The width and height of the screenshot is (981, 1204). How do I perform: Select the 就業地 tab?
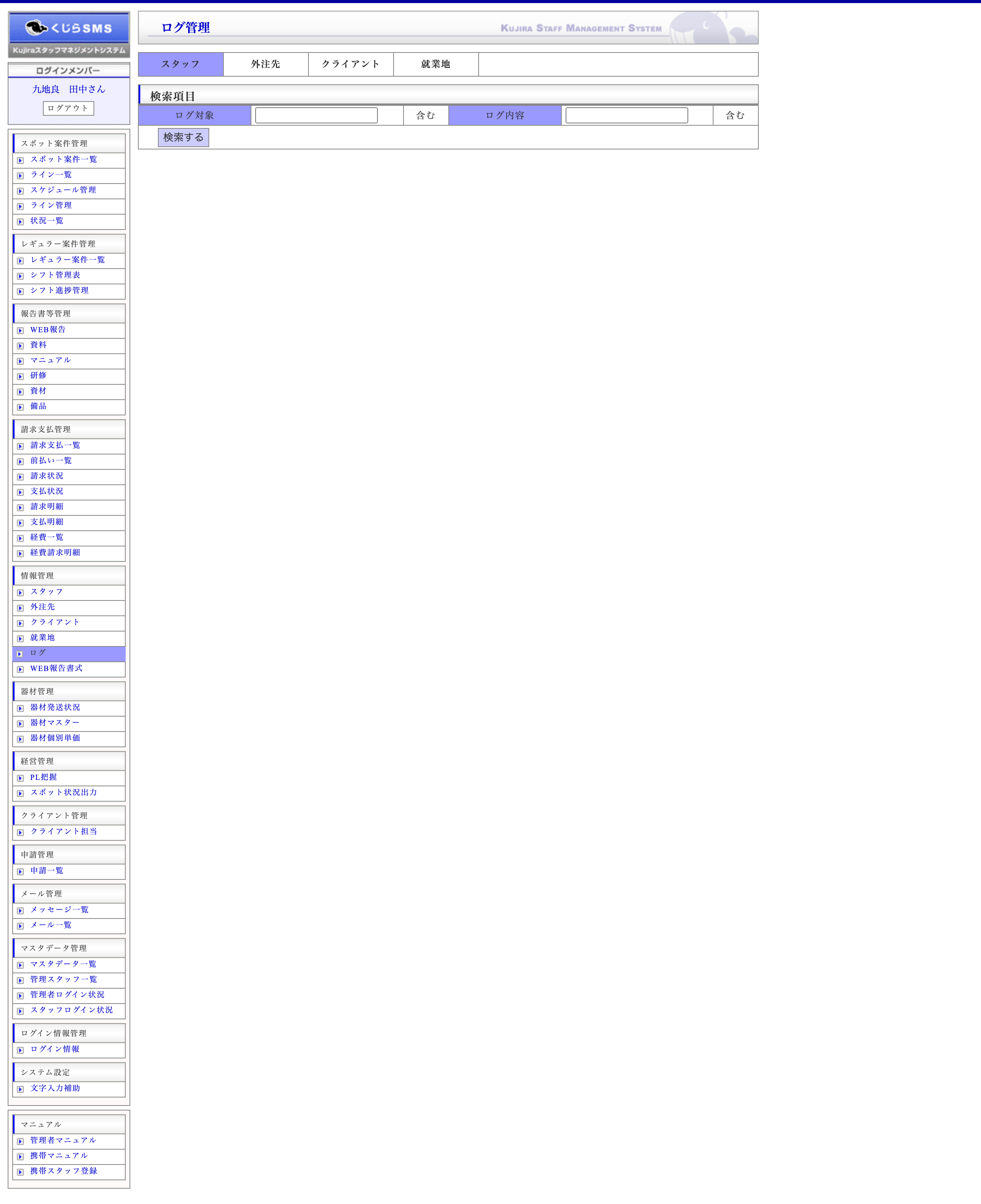[436, 64]
